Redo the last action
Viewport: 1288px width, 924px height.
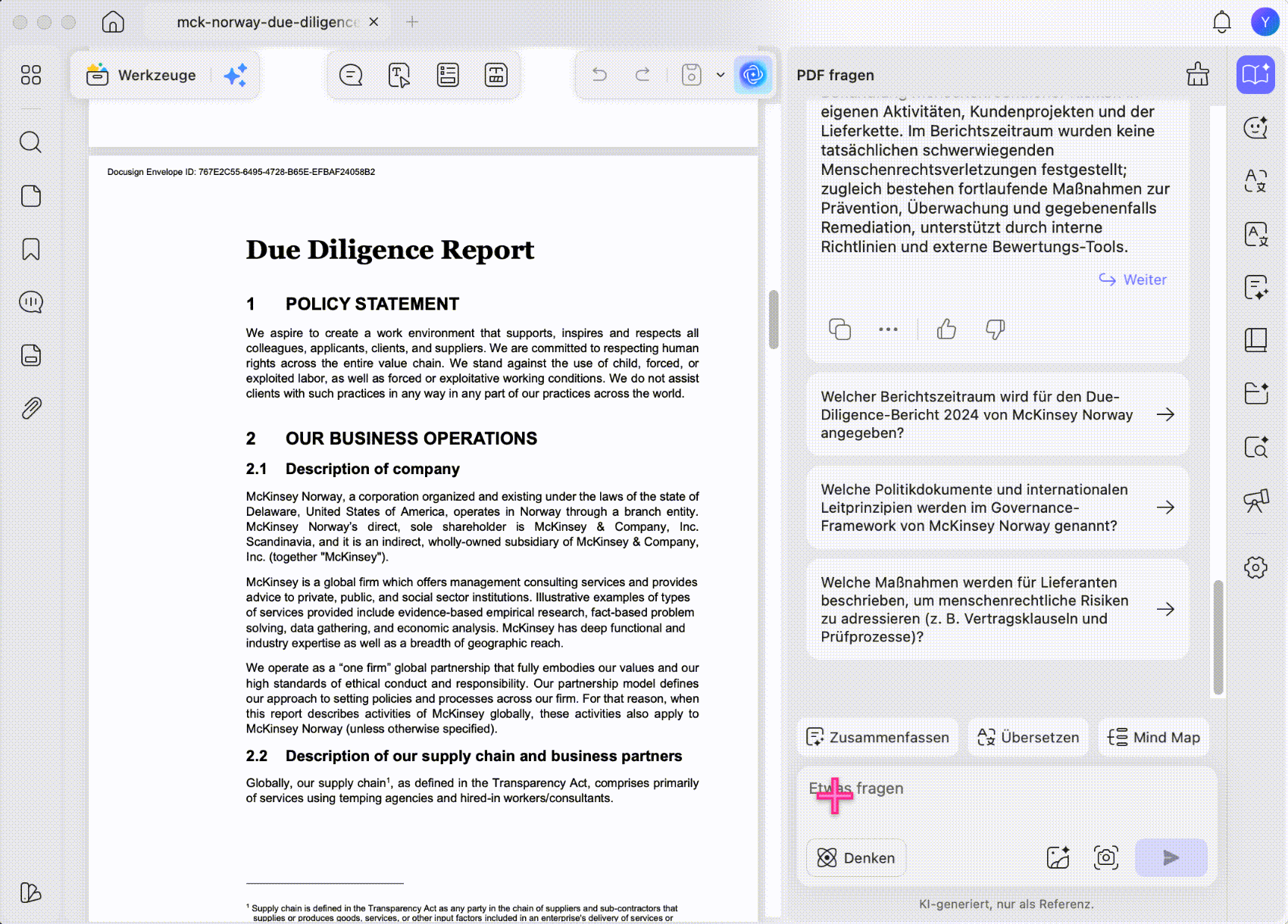click(642, 74)
